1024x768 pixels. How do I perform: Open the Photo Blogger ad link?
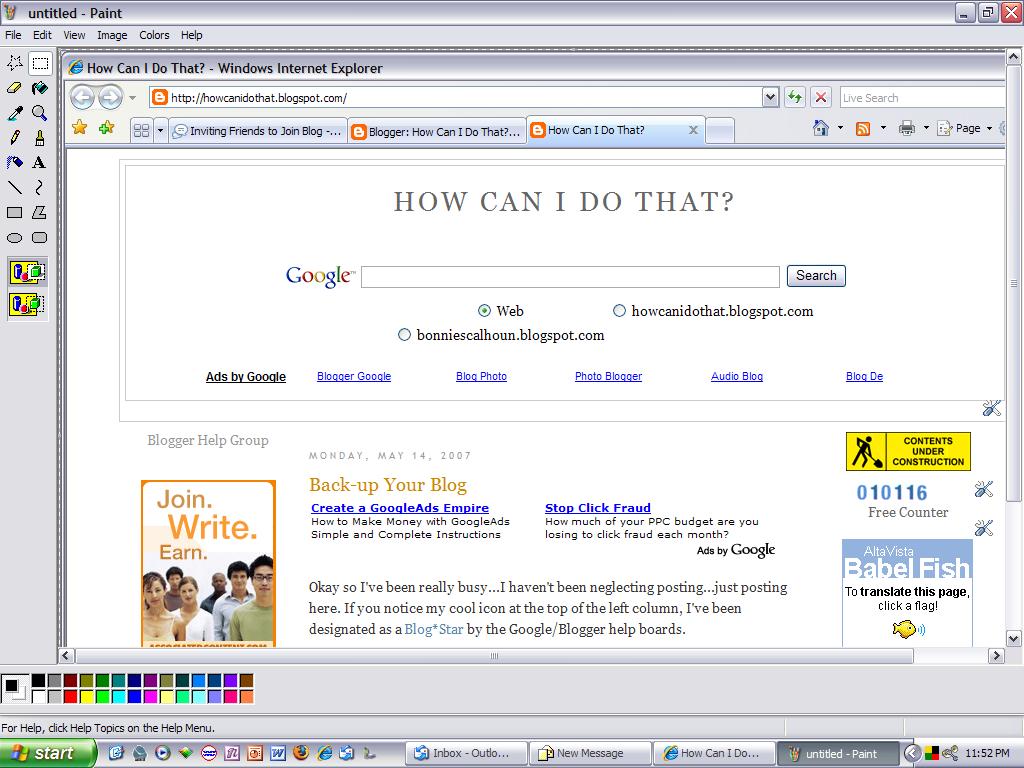[x=608, y=376]
